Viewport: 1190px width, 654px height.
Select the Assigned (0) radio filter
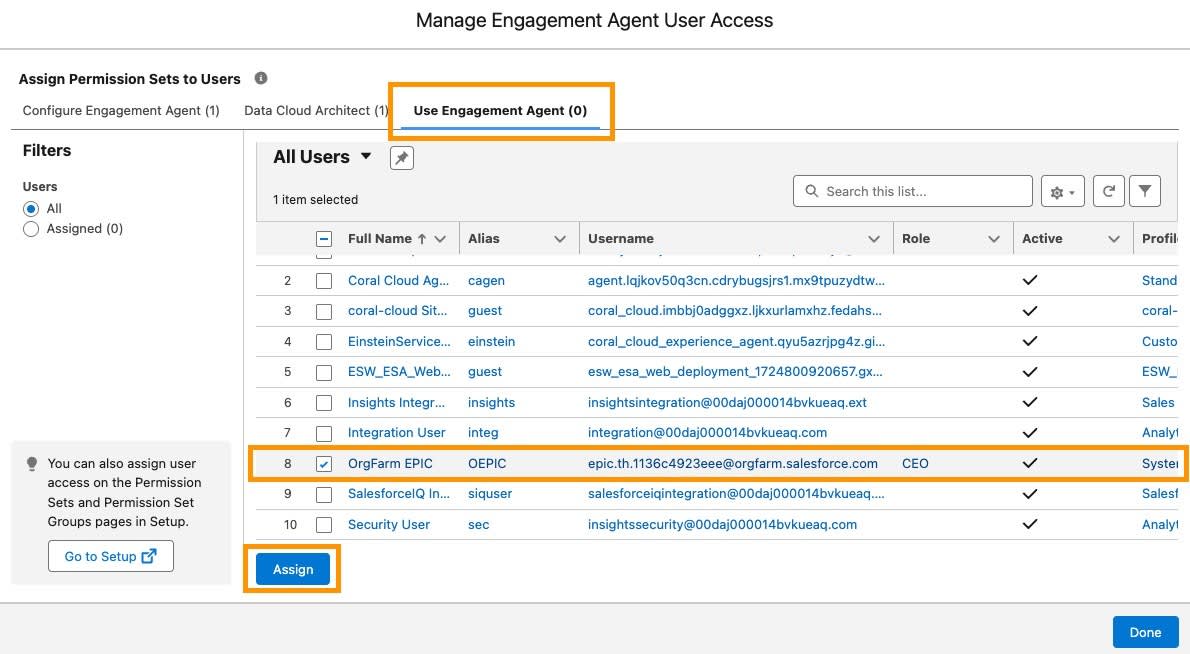(x=31, y=229)
